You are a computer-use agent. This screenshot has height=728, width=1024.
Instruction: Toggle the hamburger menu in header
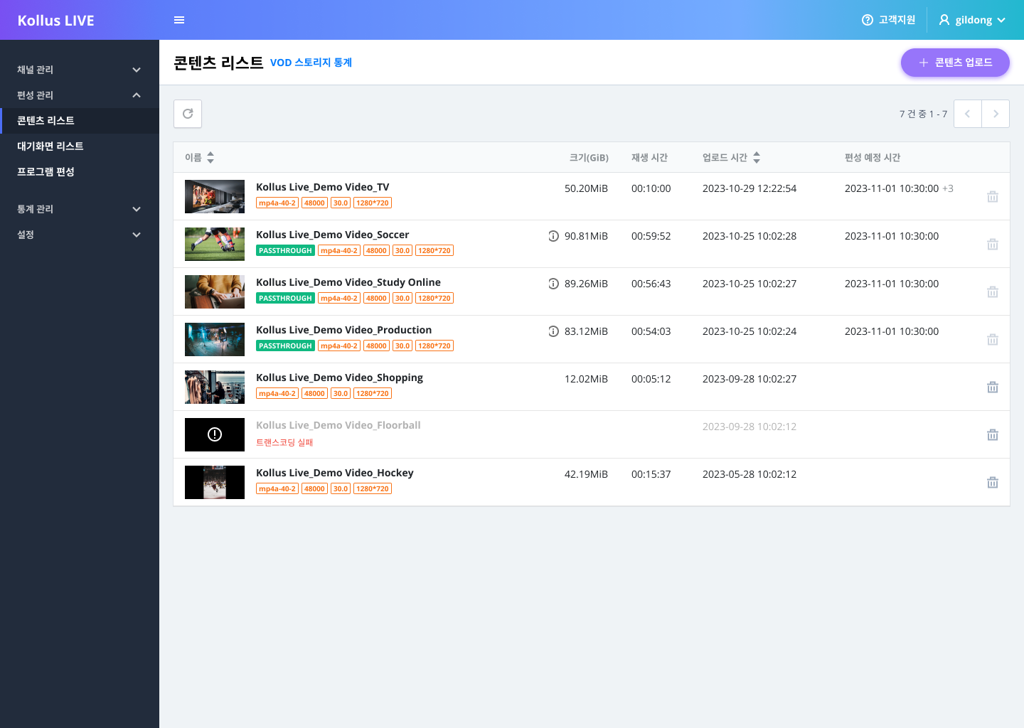point(179,20)
